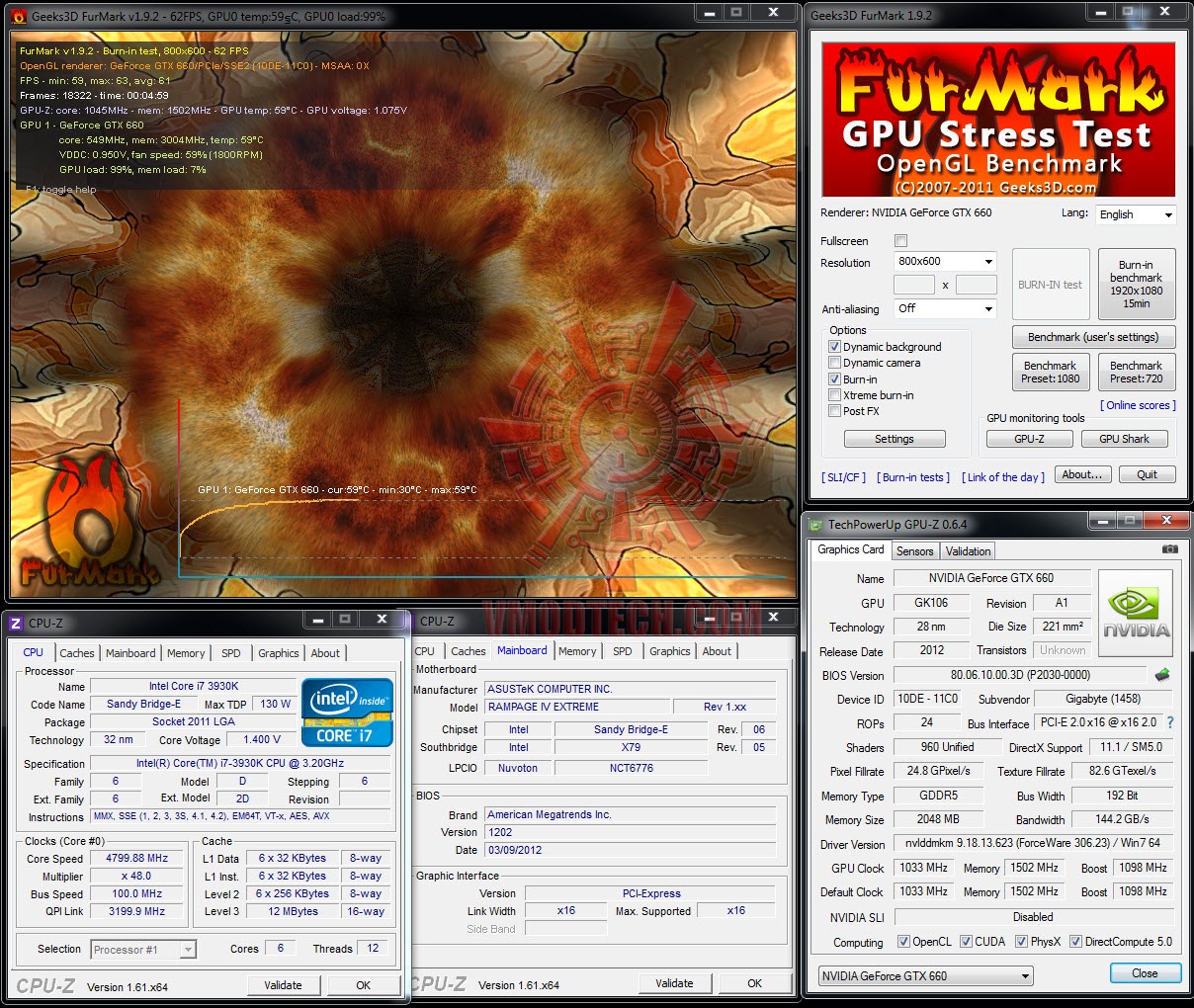Image resolution: width=1194 pixels, height=1008 pixels.
Task: Toggle the DirectCompute 5.0 checkbox
Action: pos(1075,942)
